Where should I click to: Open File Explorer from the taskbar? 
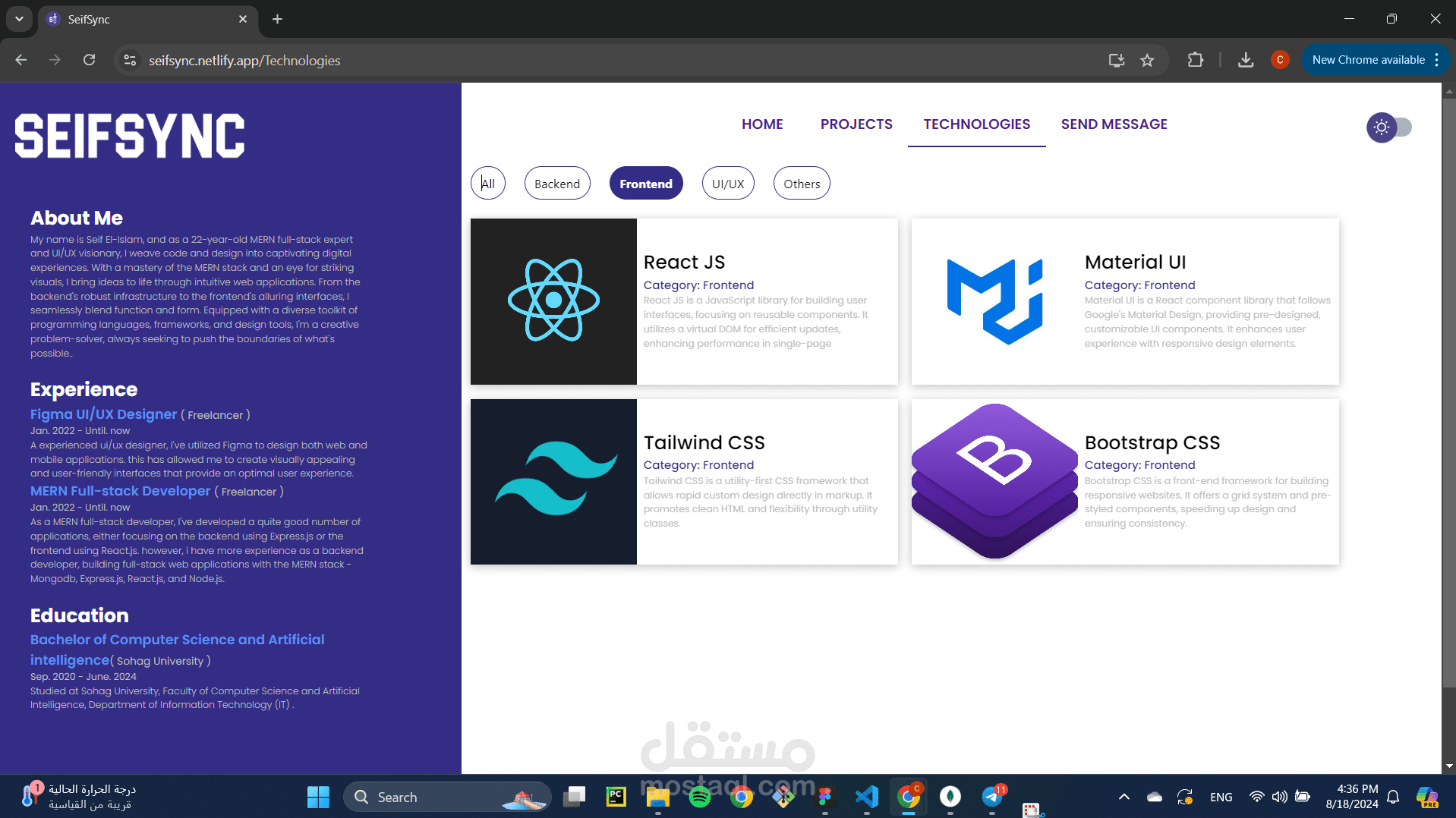coord(658,797)
